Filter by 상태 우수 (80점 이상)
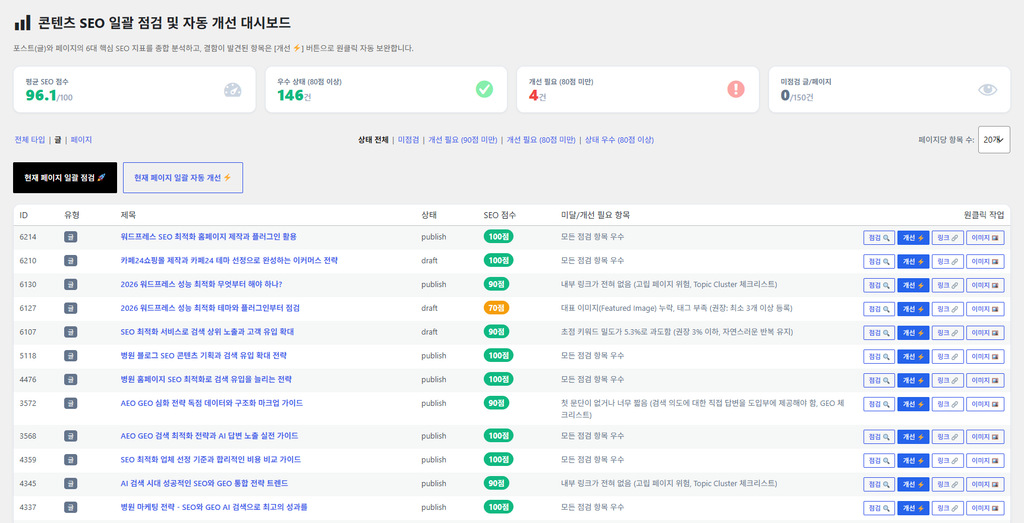The height and width of the screenshot is (523, 1024). coord(619,140)
